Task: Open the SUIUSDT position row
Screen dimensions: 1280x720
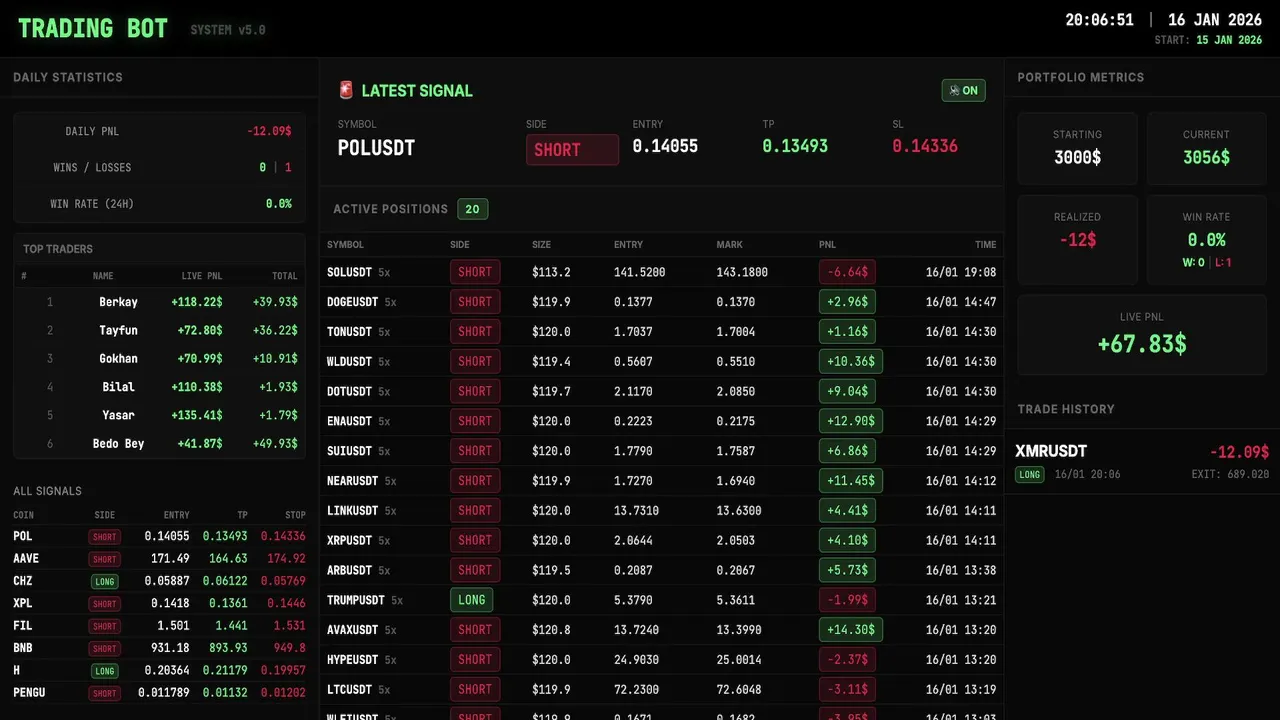Action: point(662,451)
